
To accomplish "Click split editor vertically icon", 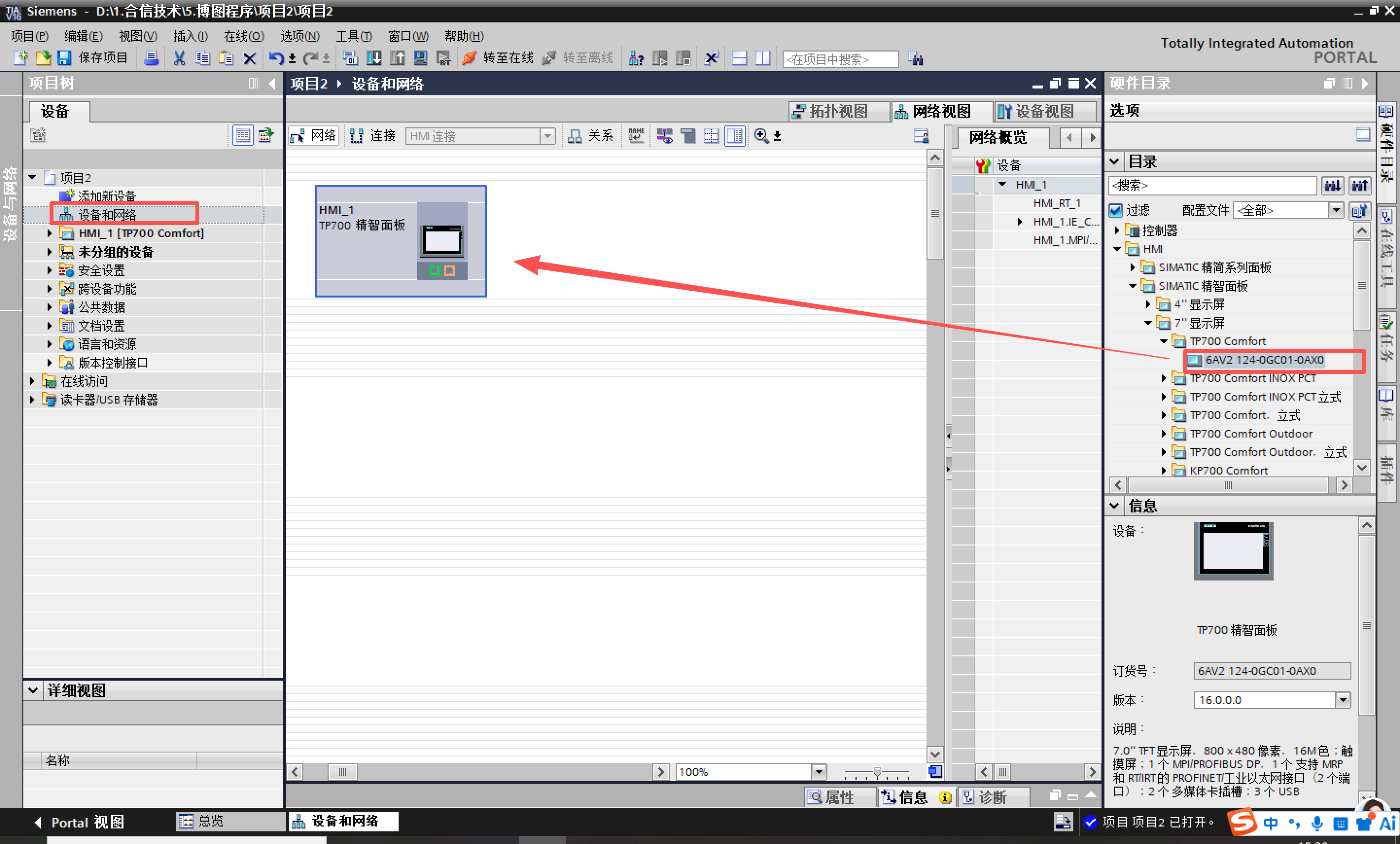I will (763, 58).
